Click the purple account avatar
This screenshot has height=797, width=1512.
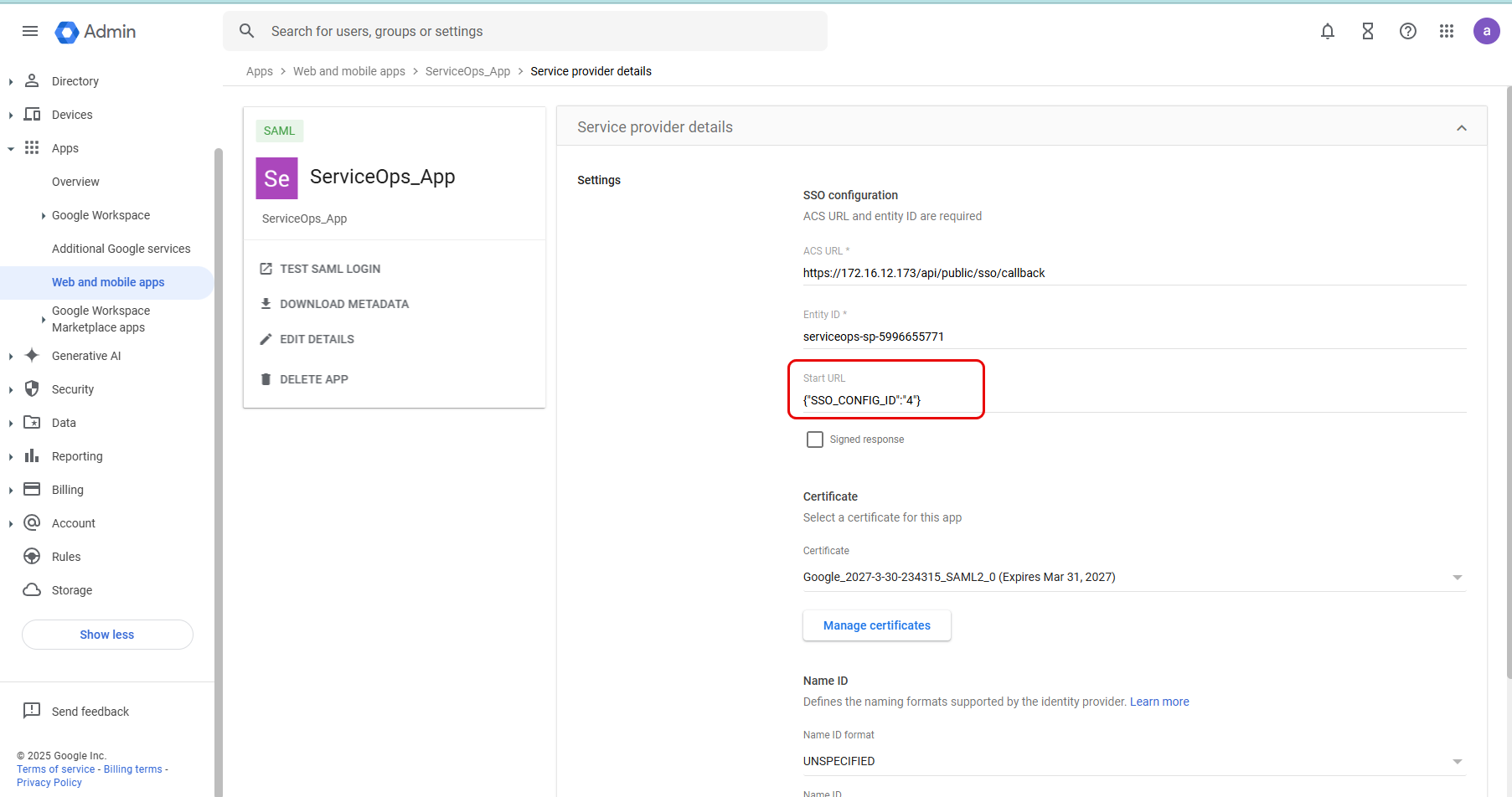tap(1486, 32)
